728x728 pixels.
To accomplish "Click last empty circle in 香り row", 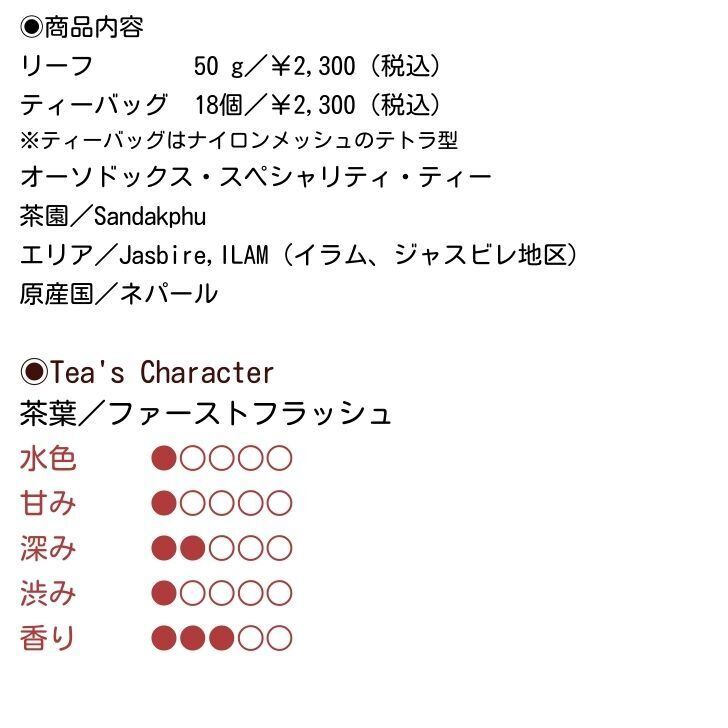I will coord(280,637).
